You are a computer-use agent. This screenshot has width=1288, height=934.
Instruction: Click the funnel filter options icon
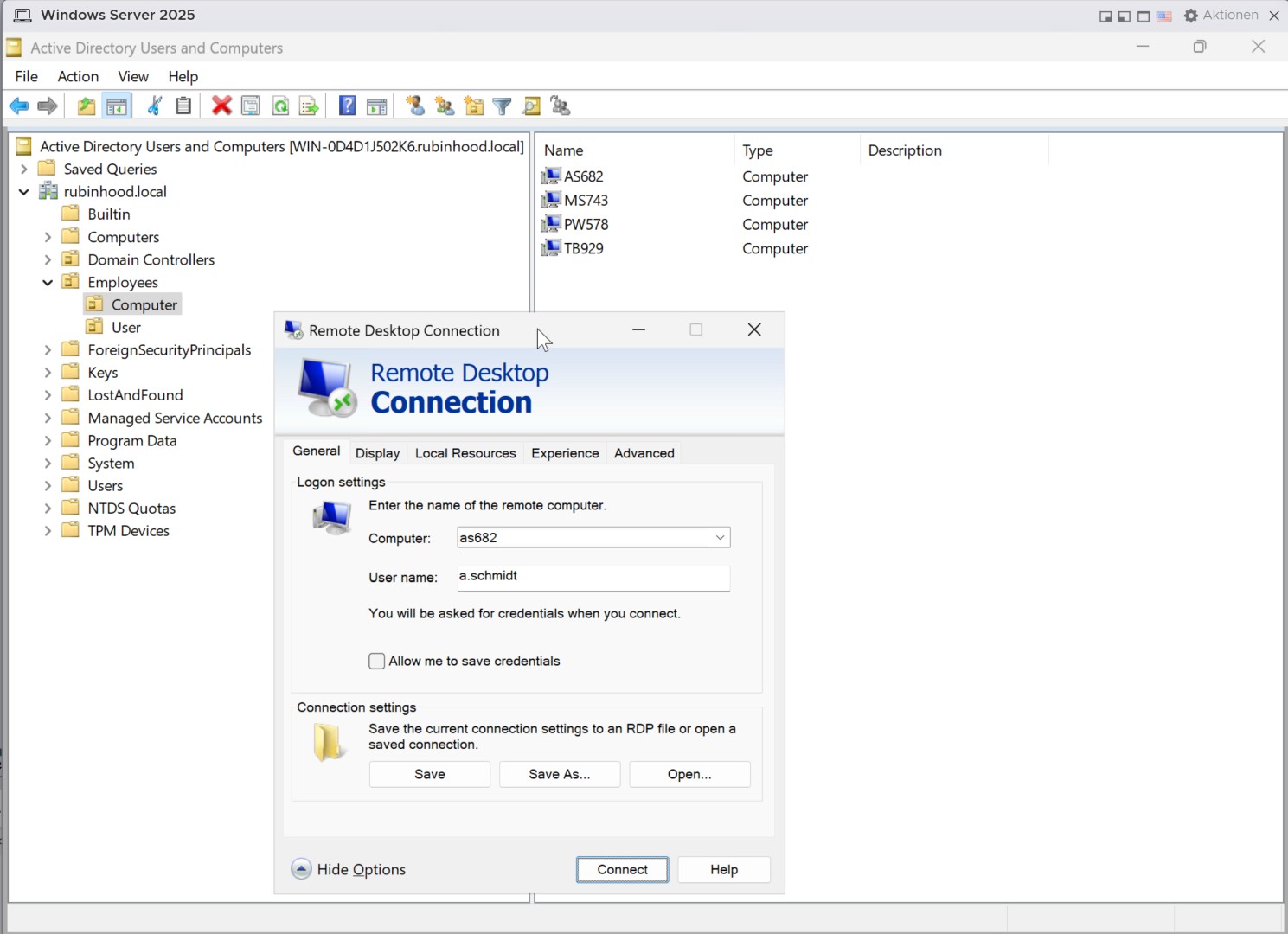click(x=502, y=106)
